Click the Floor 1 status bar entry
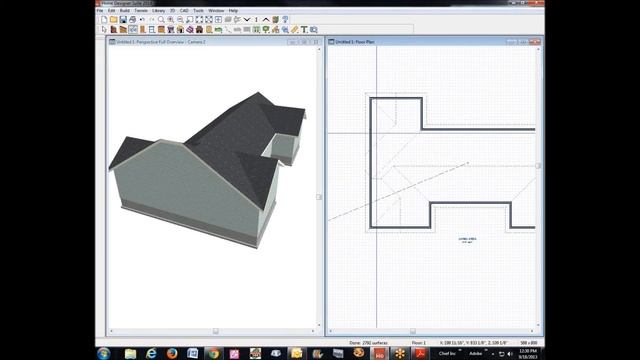 (x=418, y=343)
